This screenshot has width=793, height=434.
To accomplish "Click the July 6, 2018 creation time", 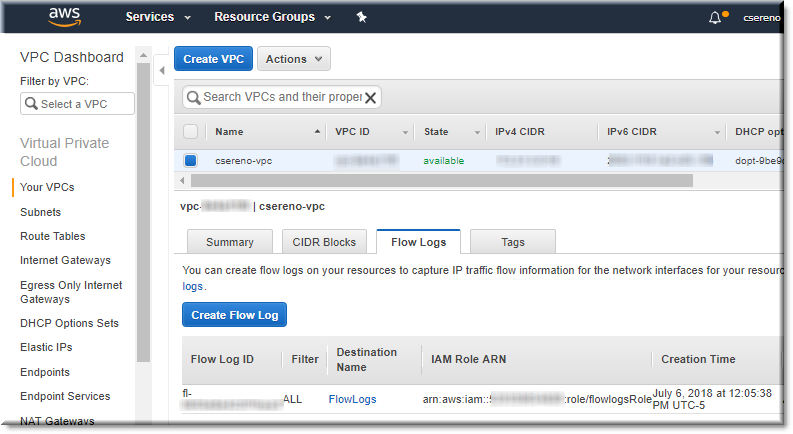I will (712, 399).
